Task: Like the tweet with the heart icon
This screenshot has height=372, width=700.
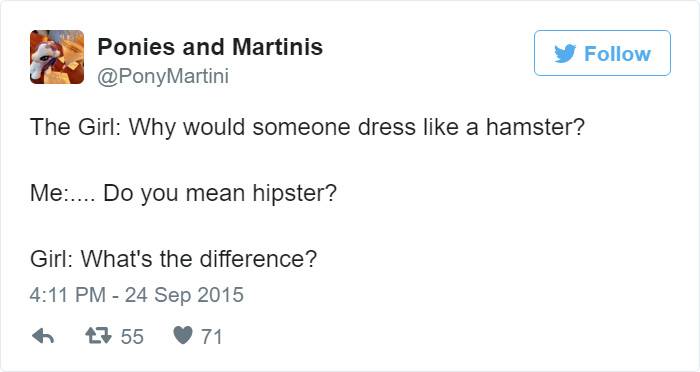Action: [x=183, y=335]
